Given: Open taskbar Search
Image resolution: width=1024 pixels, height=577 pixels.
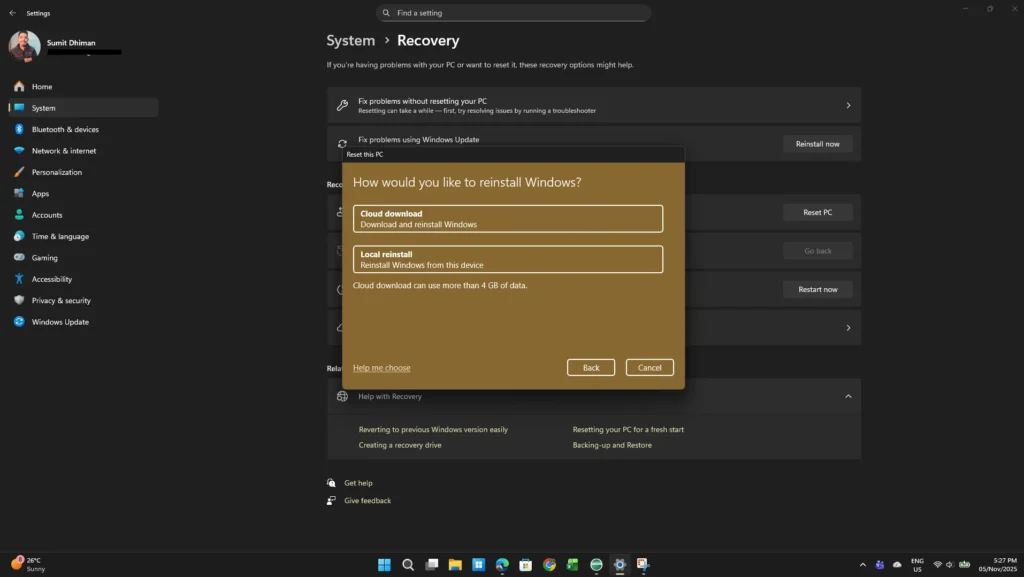Looking at the screenshot, I should tap(408, 565).
